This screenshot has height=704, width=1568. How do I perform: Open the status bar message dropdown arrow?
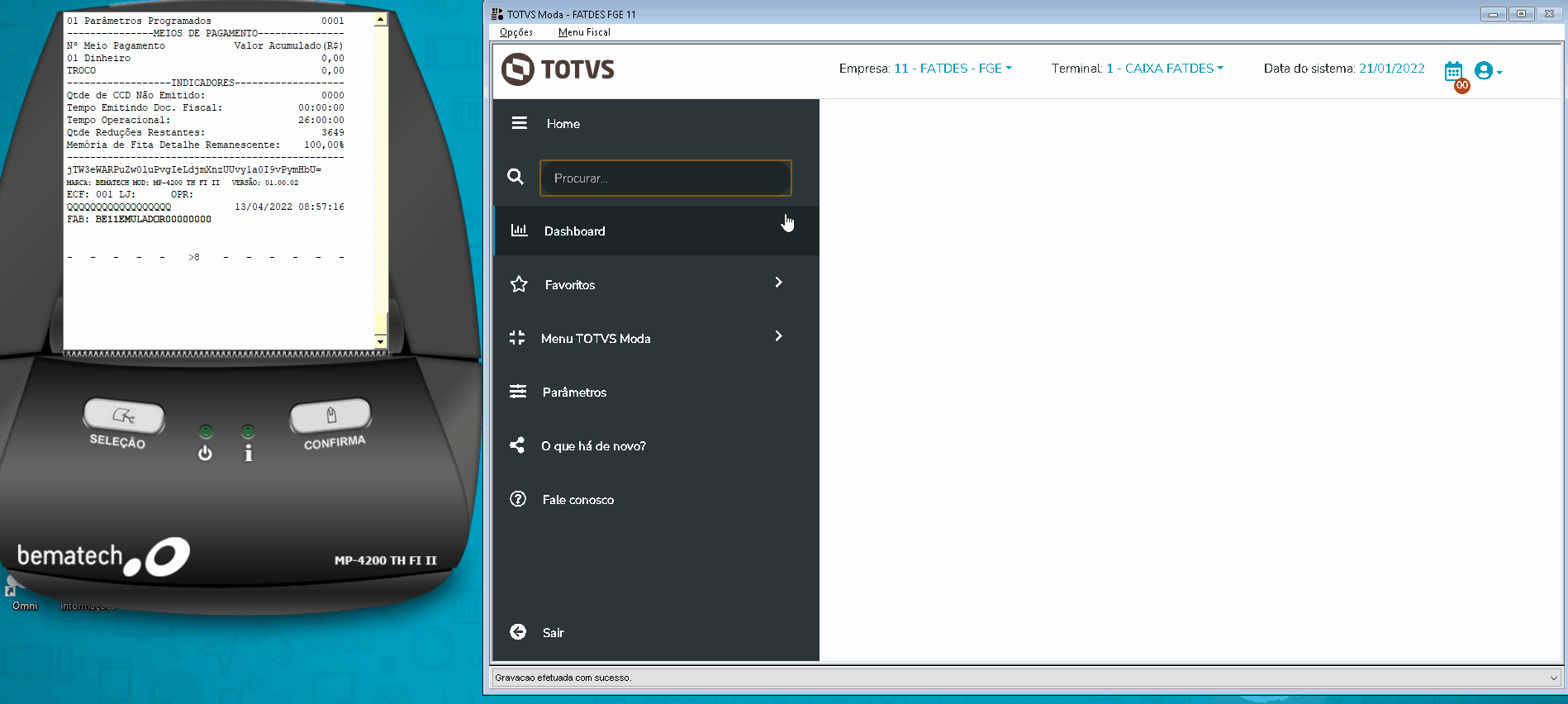1553,678
